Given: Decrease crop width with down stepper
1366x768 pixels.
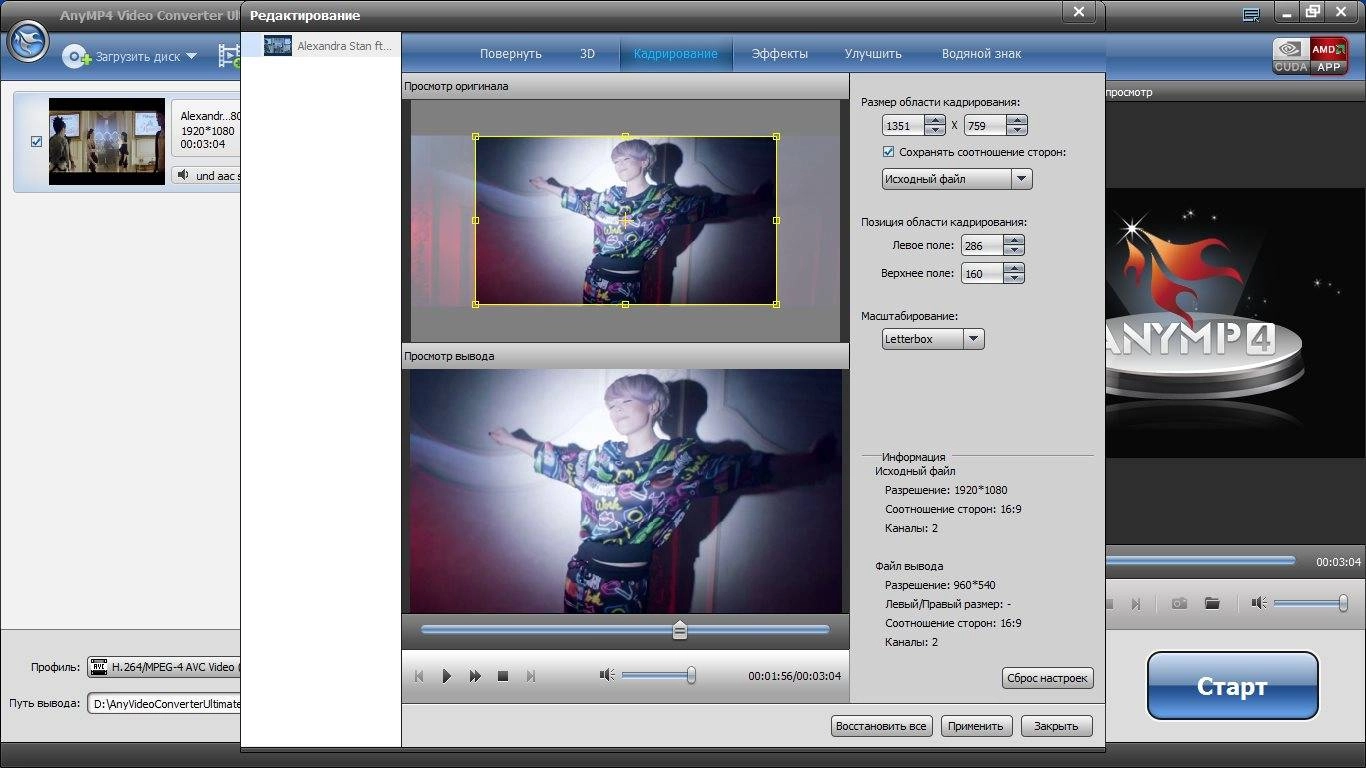Looking at the screenshot, I should (x=935, y=131).
